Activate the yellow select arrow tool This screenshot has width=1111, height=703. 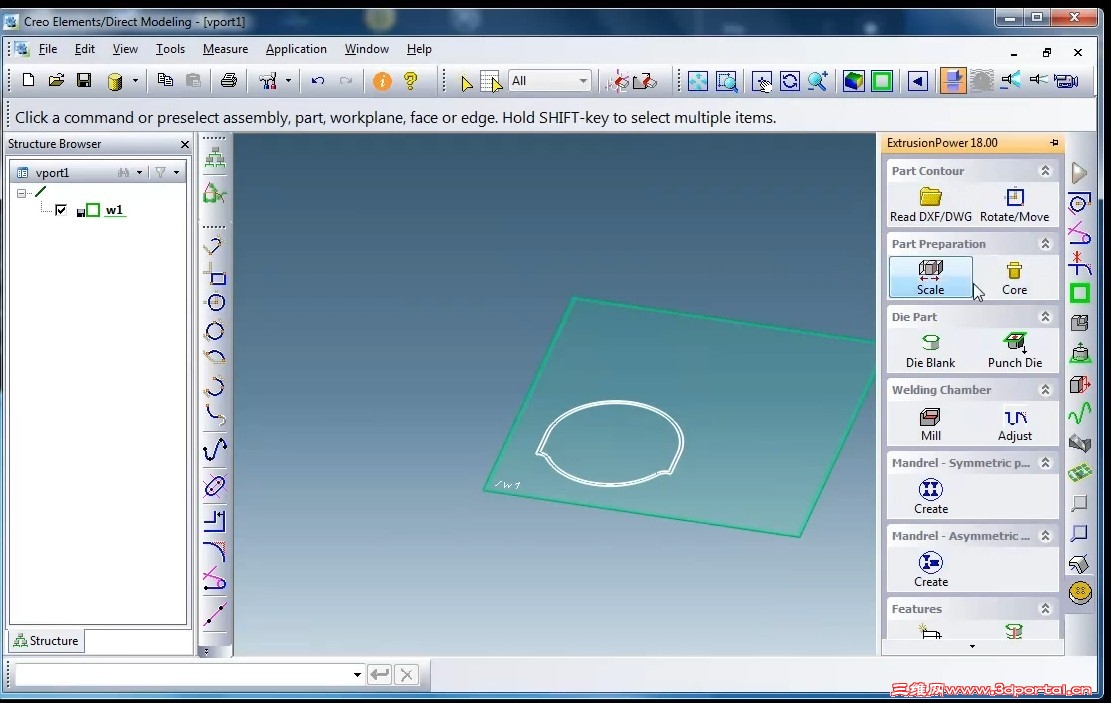(466, 82)
